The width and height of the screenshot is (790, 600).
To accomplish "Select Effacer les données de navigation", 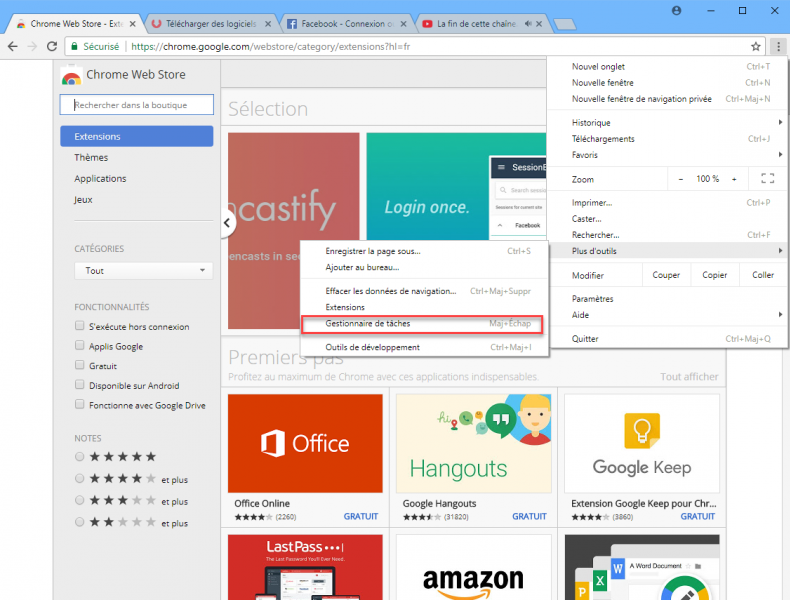I will (424, 291).
